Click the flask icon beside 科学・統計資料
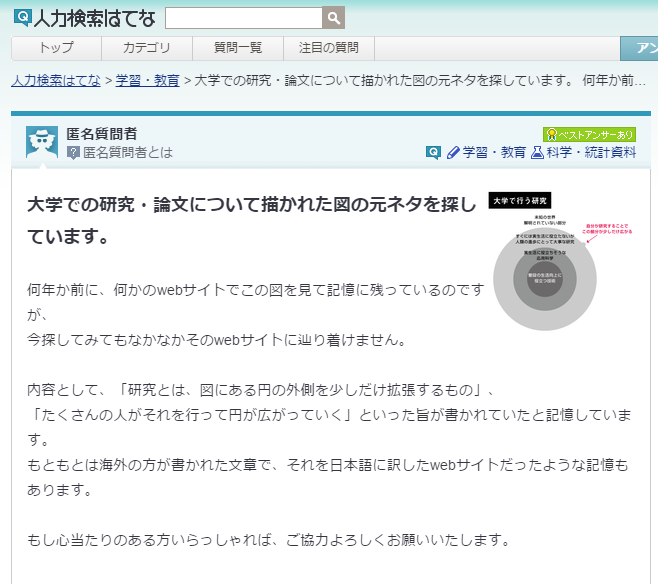The width and height of the screenshot is (658, 584). pos(537,152)
